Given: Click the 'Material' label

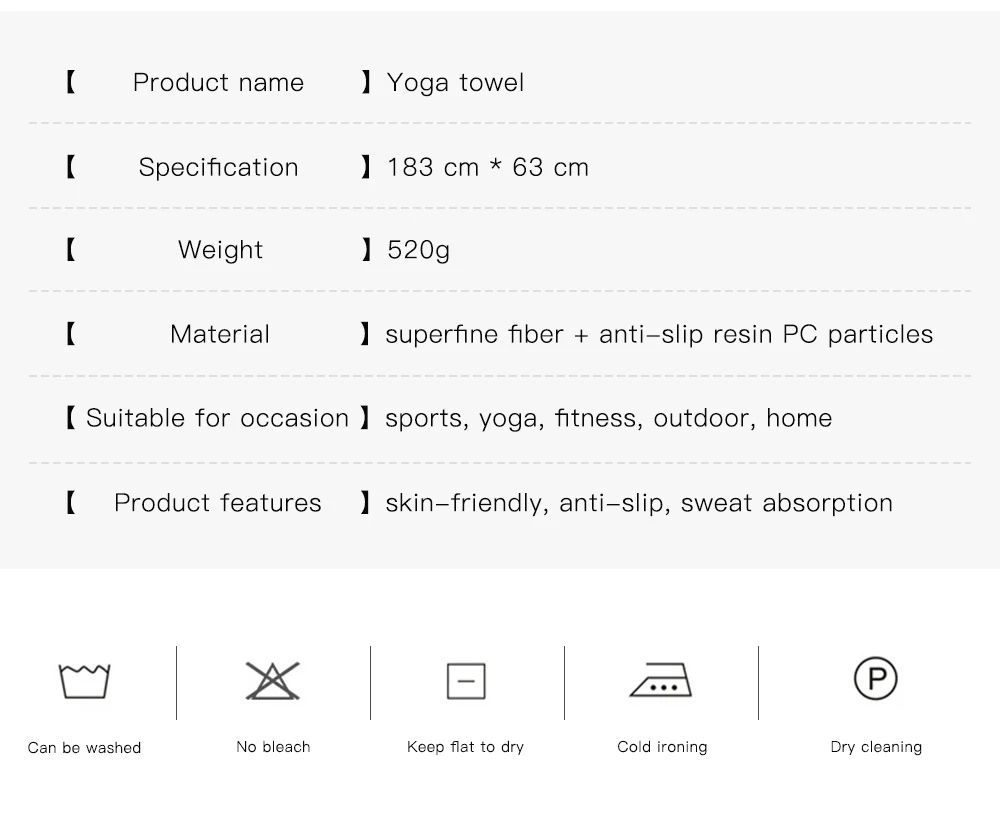Looking at the screenshot, I should 220,334.
